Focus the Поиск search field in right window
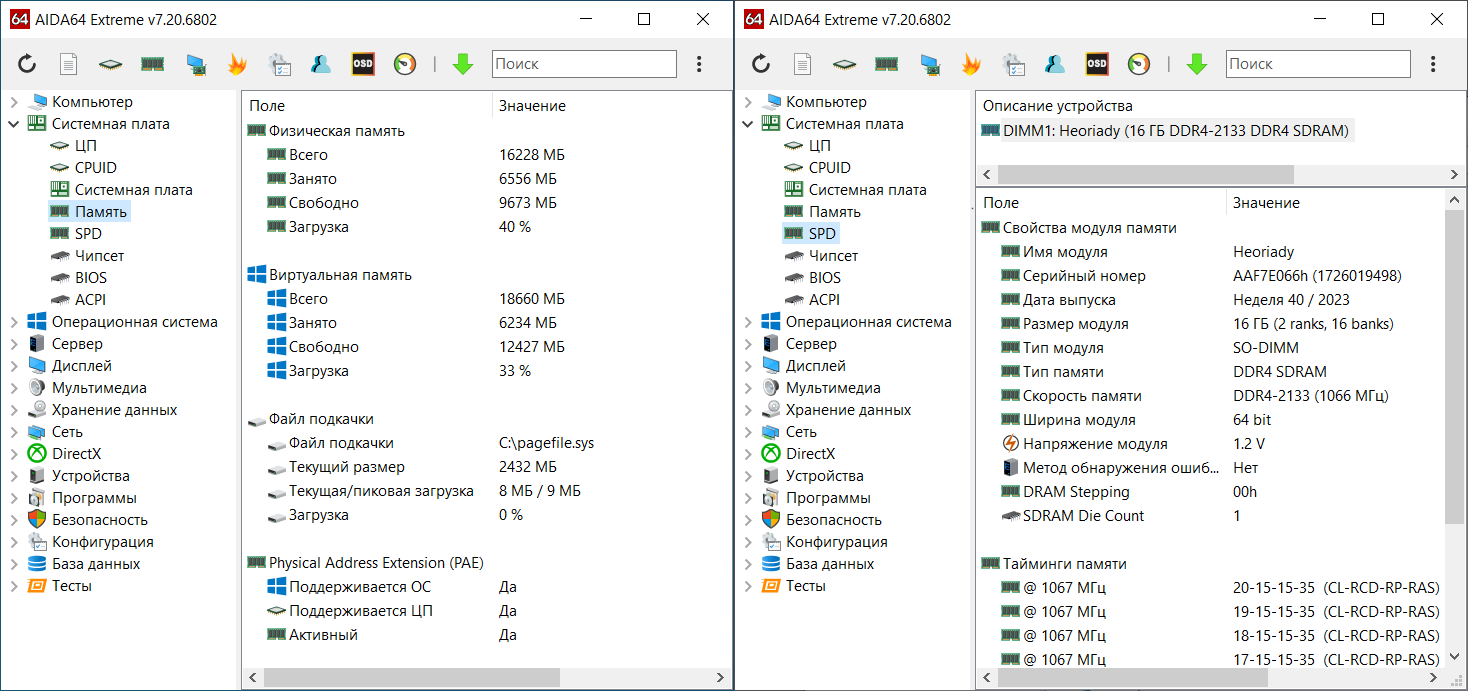 [x=1318, y=64]
